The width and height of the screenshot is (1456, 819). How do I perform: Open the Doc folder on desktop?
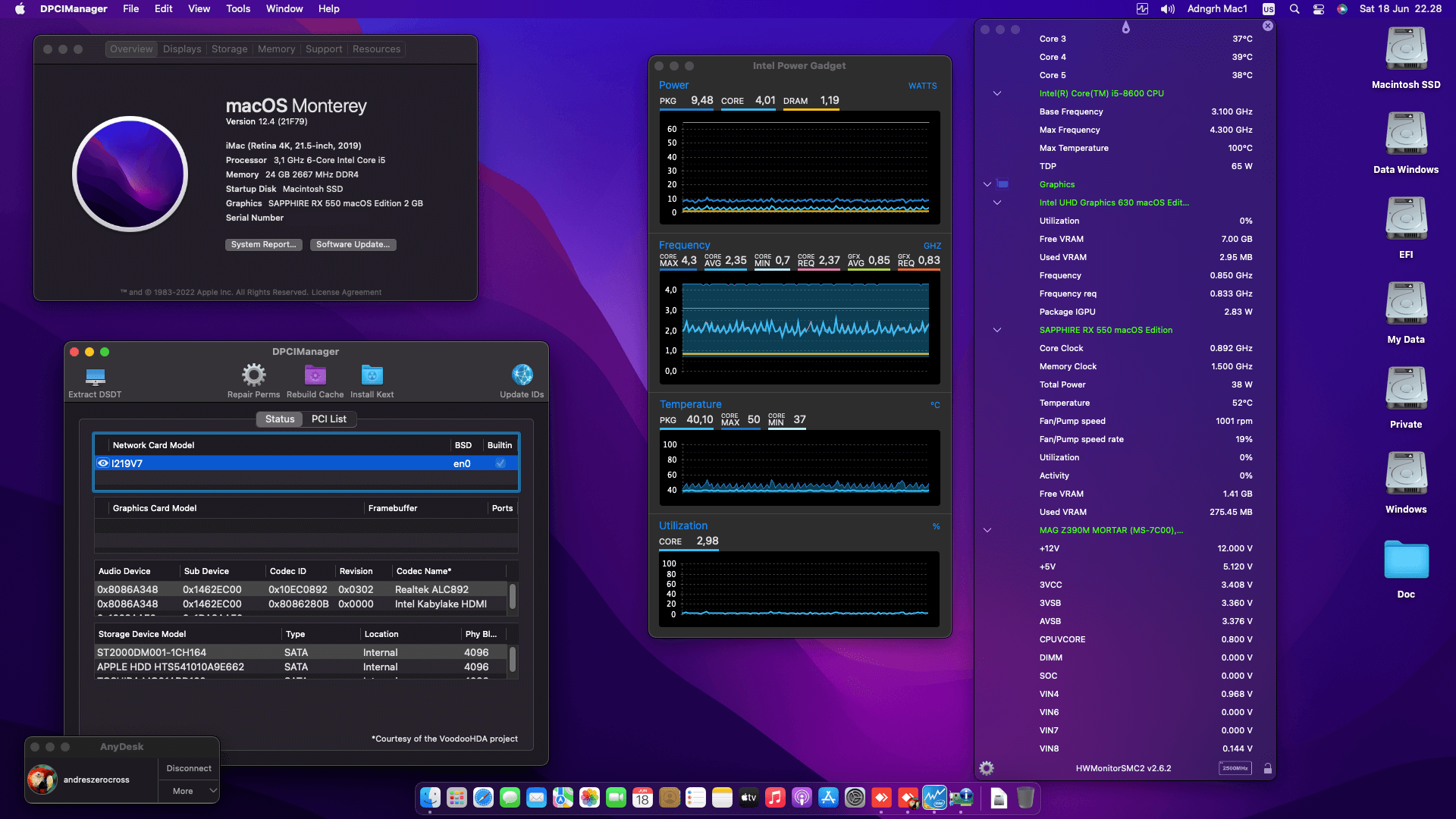[x=1406, y=569]
